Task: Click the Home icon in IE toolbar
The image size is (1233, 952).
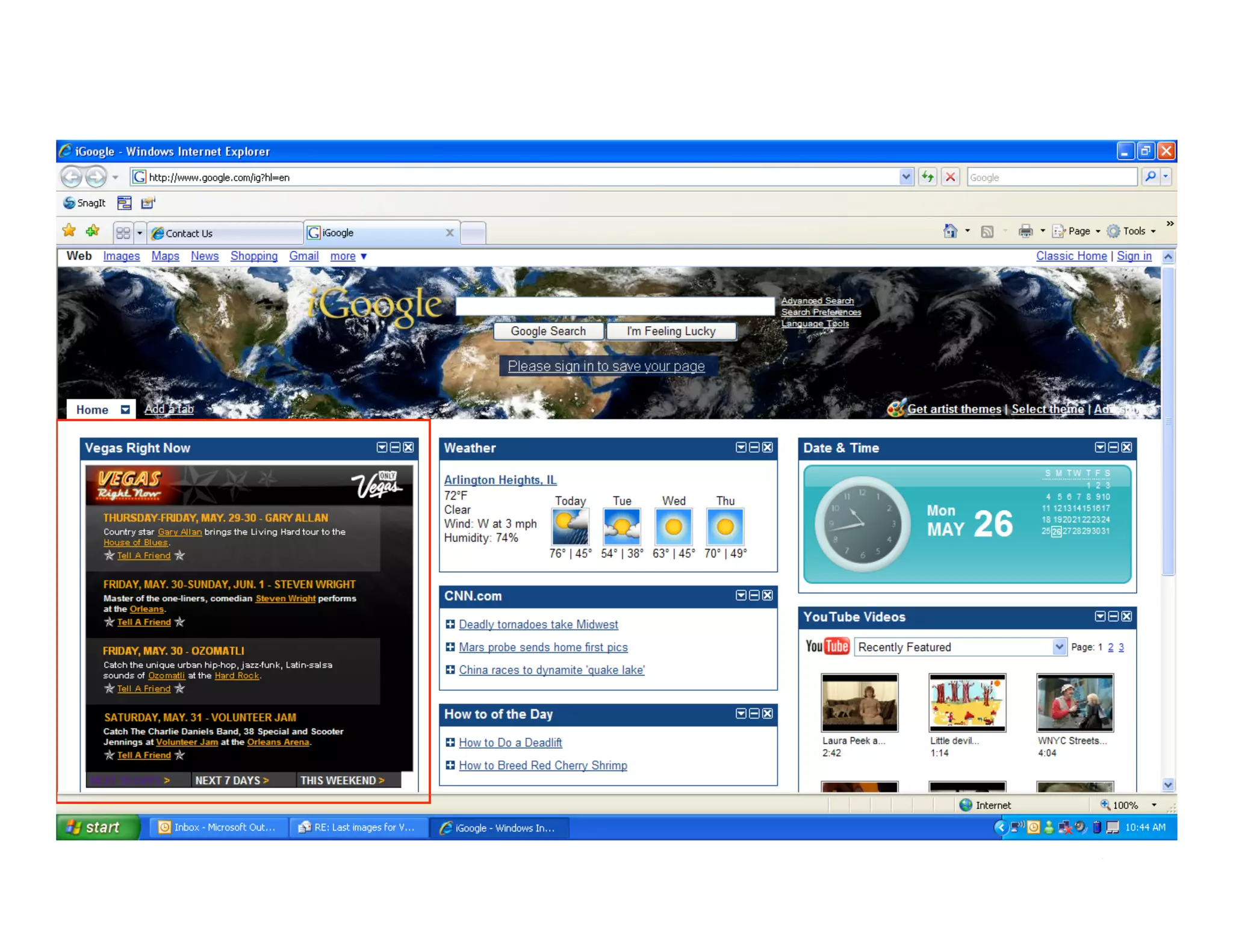Action: [x=949, y=231]
